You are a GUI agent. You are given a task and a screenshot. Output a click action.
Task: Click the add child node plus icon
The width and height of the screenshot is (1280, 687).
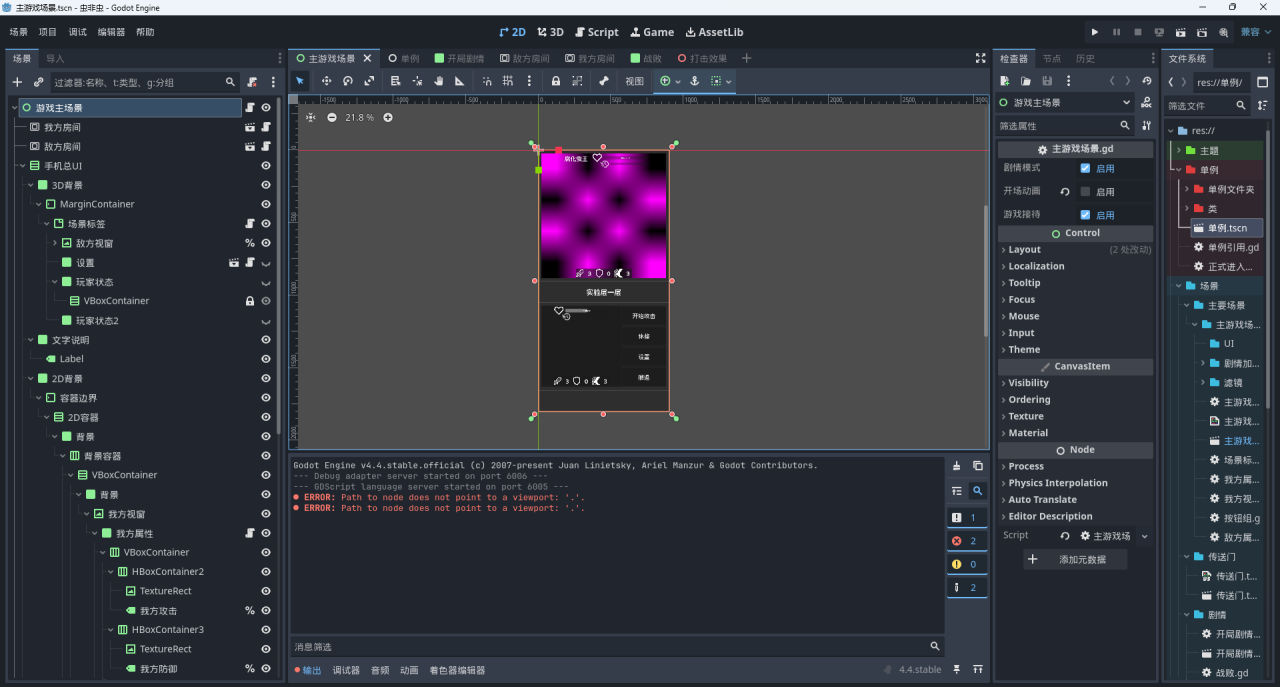[17, 82]
